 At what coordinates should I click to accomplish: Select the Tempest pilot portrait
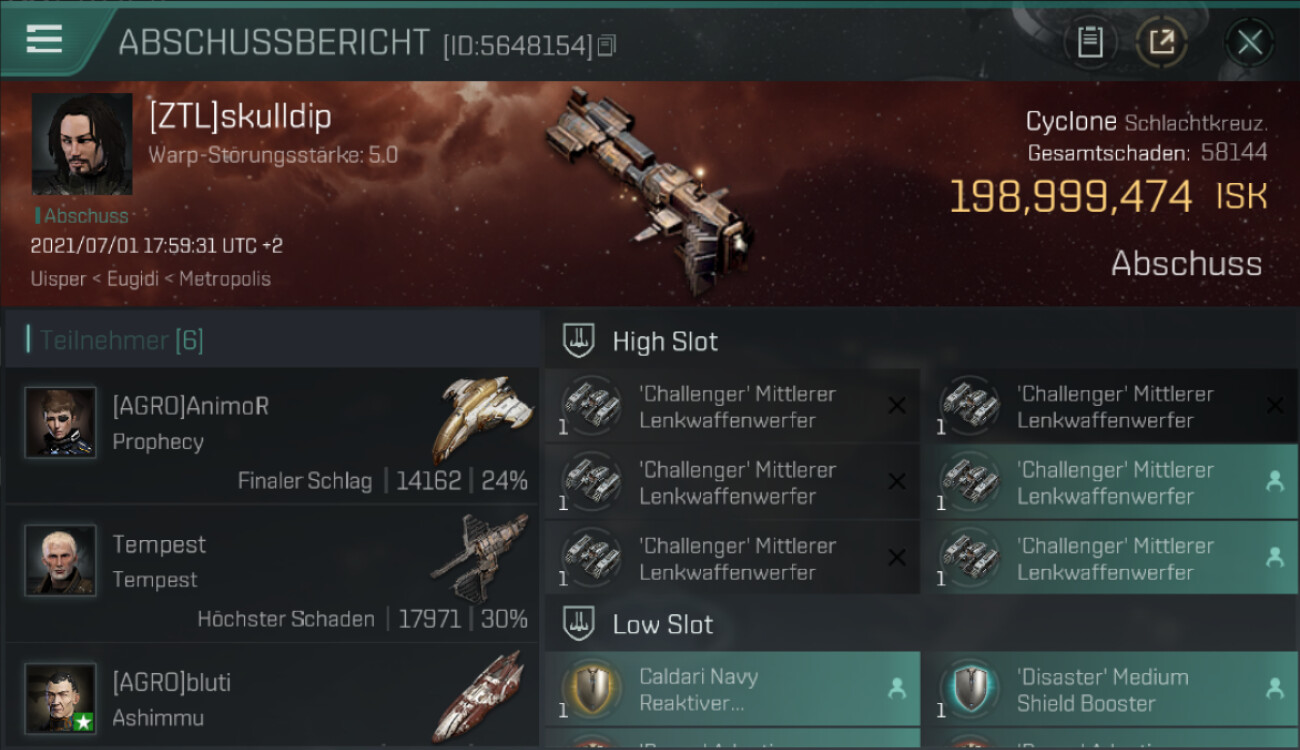click(x=61, y=561)
